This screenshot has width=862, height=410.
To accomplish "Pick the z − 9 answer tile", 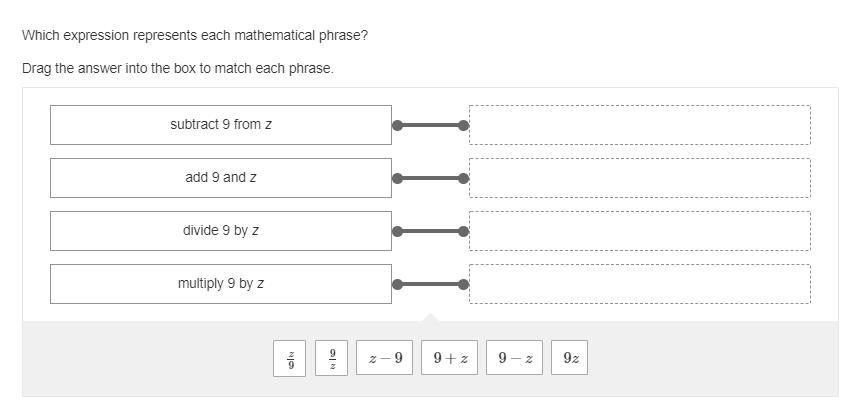I will [x=385, y=358].
